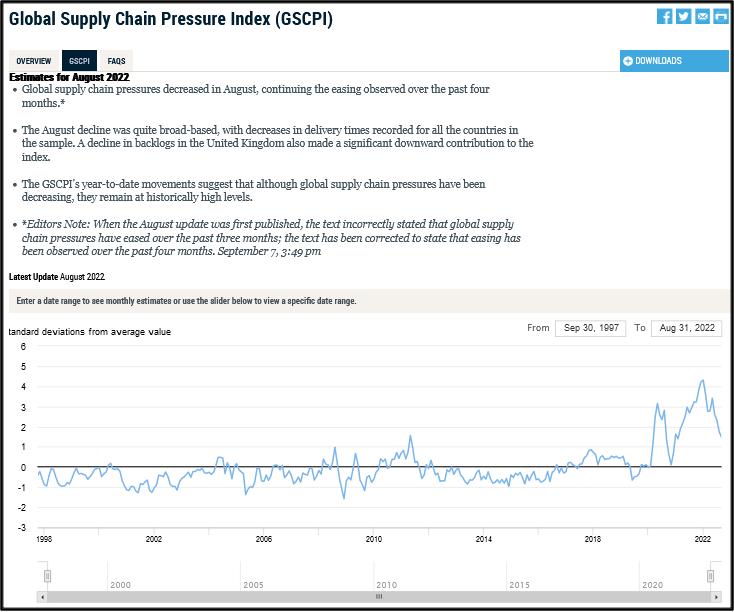Email this page via envelope icon

tap(702, 16)
